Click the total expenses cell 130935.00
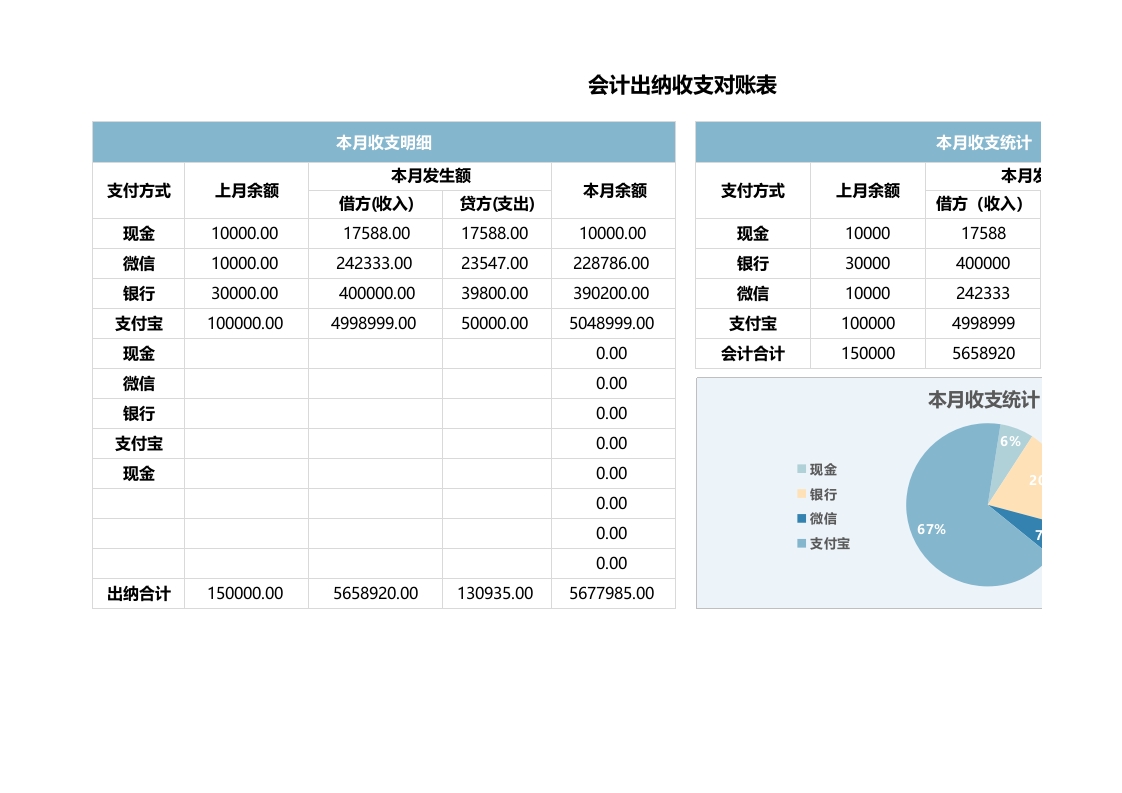This screenshot has width=1122, height=793. [x=496, y=593]
